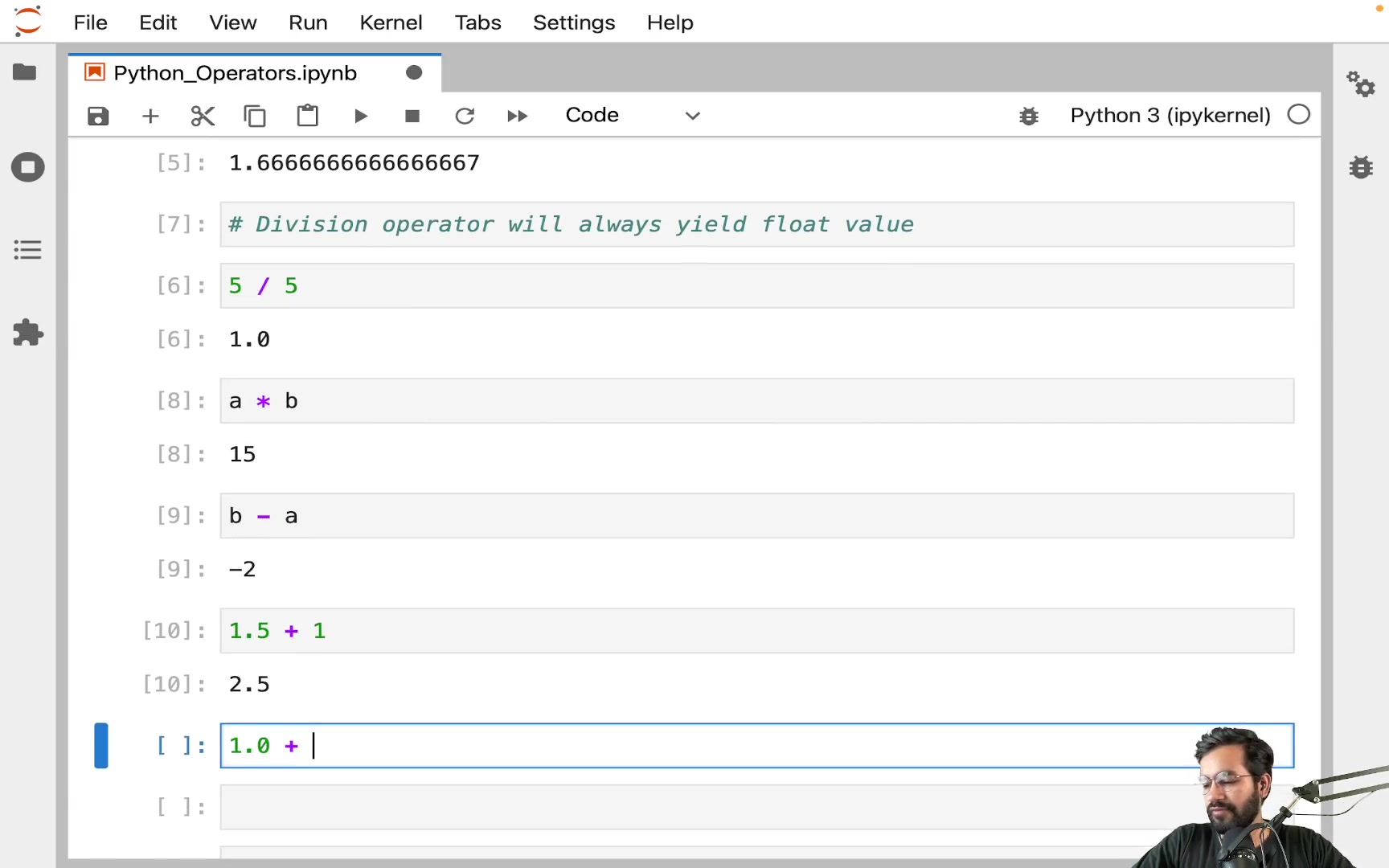Click the [8]: input prompt

pos(181,401)
